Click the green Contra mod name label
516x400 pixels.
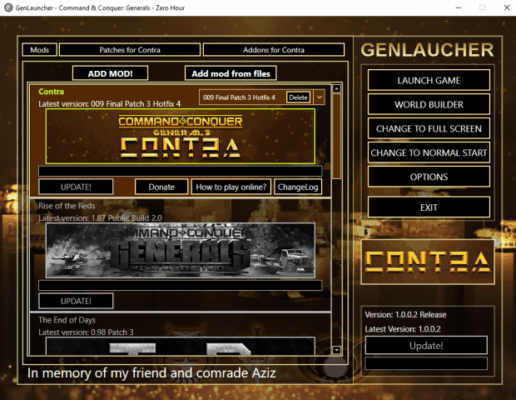[x=51, y=92]
